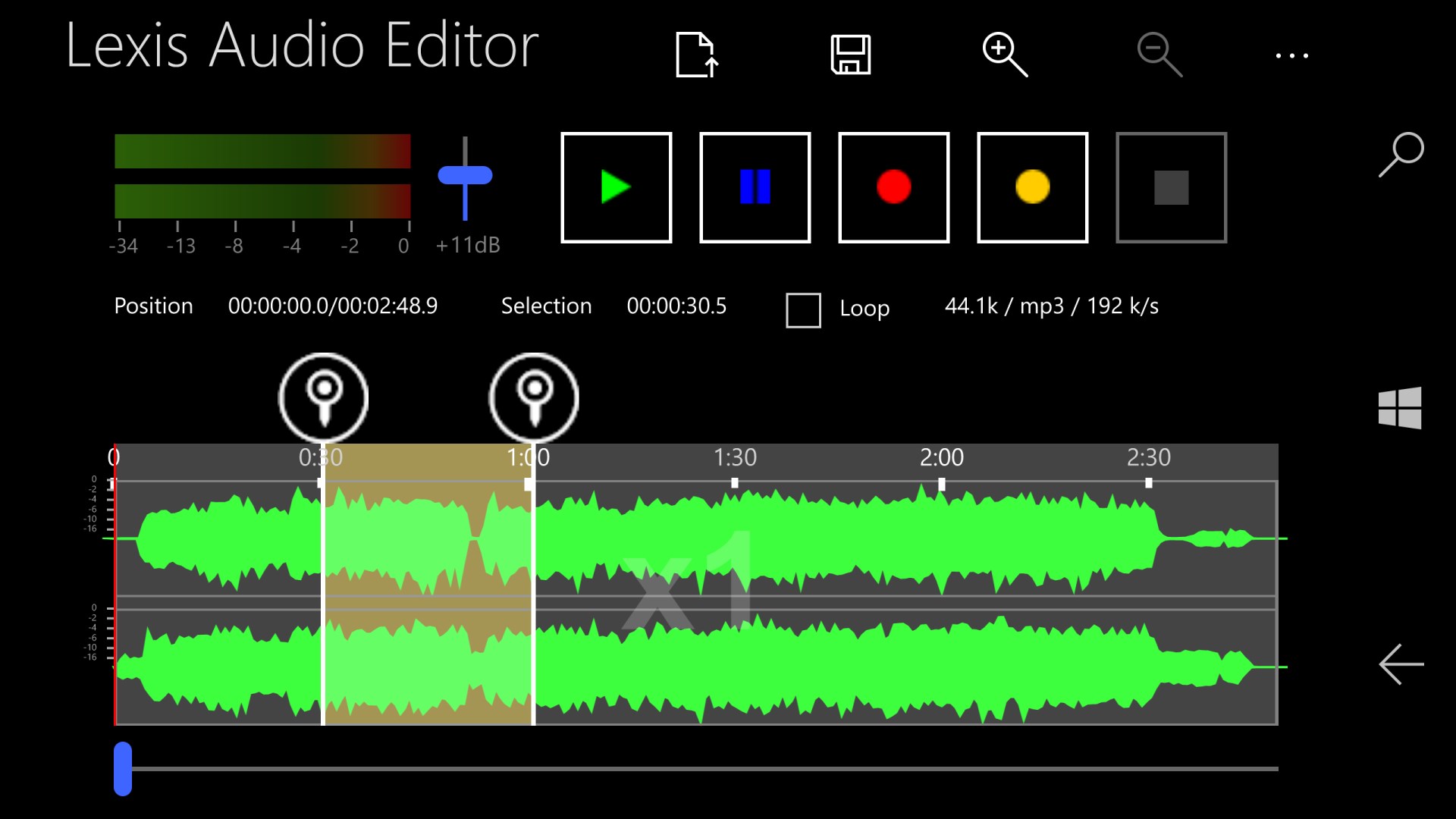Viewport: 1456px width, 819px height.
Task: Open the overflow menu with more options
Action: click(1293, 54)
